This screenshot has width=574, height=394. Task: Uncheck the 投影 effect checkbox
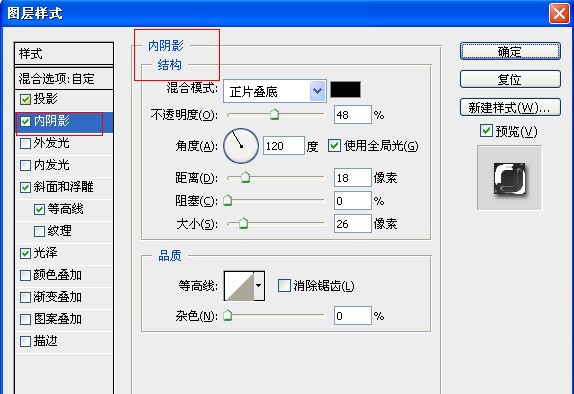coord(25,99)
